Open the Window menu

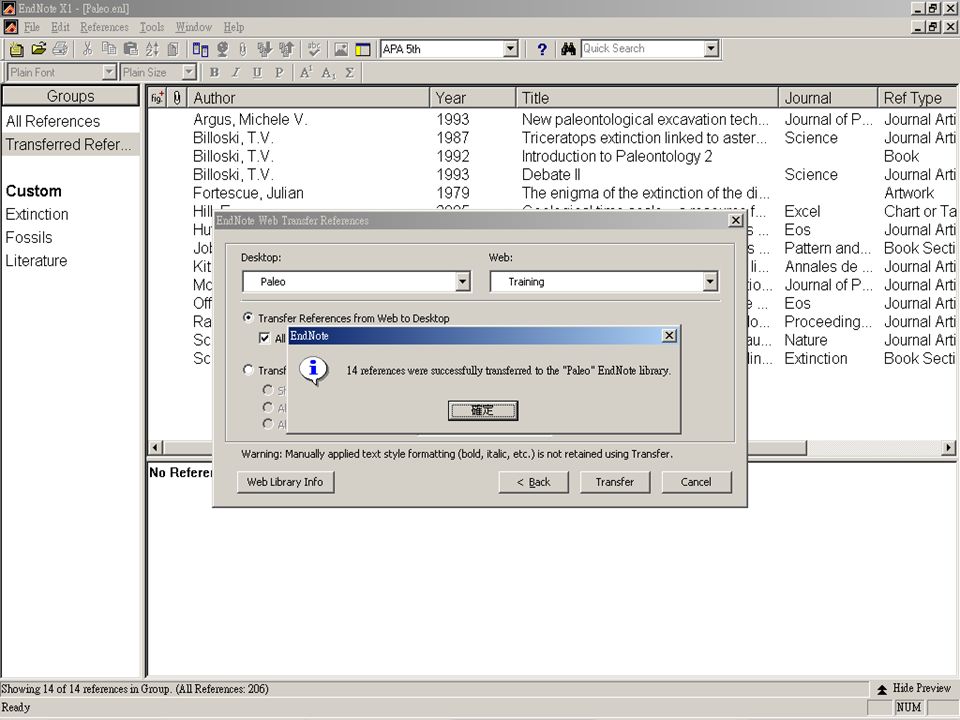tap(193, 27)
